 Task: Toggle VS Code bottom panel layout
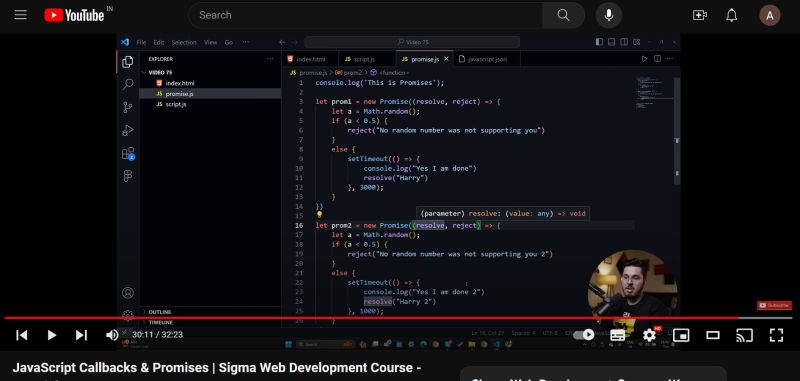(612, 42)
